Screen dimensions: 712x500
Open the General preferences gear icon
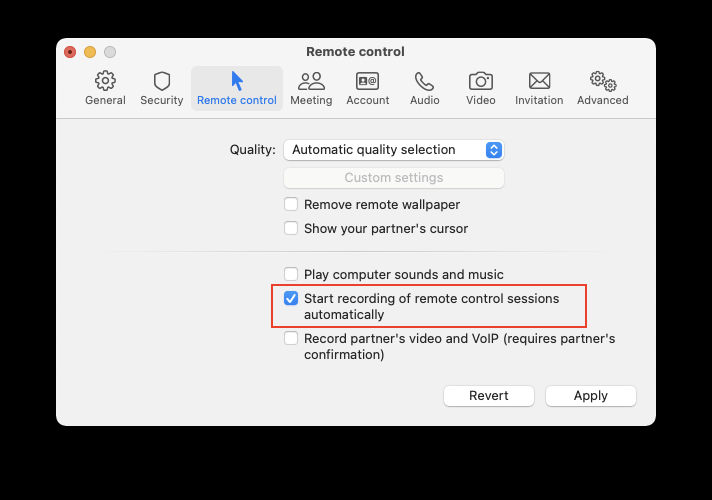pos(105,81)
